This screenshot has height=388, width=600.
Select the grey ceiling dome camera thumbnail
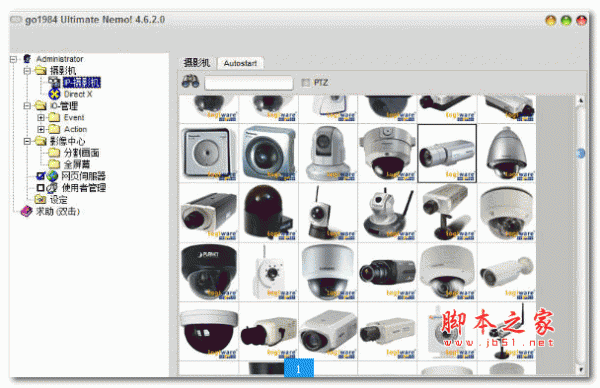pyautogui.click(x=387, y=153)
